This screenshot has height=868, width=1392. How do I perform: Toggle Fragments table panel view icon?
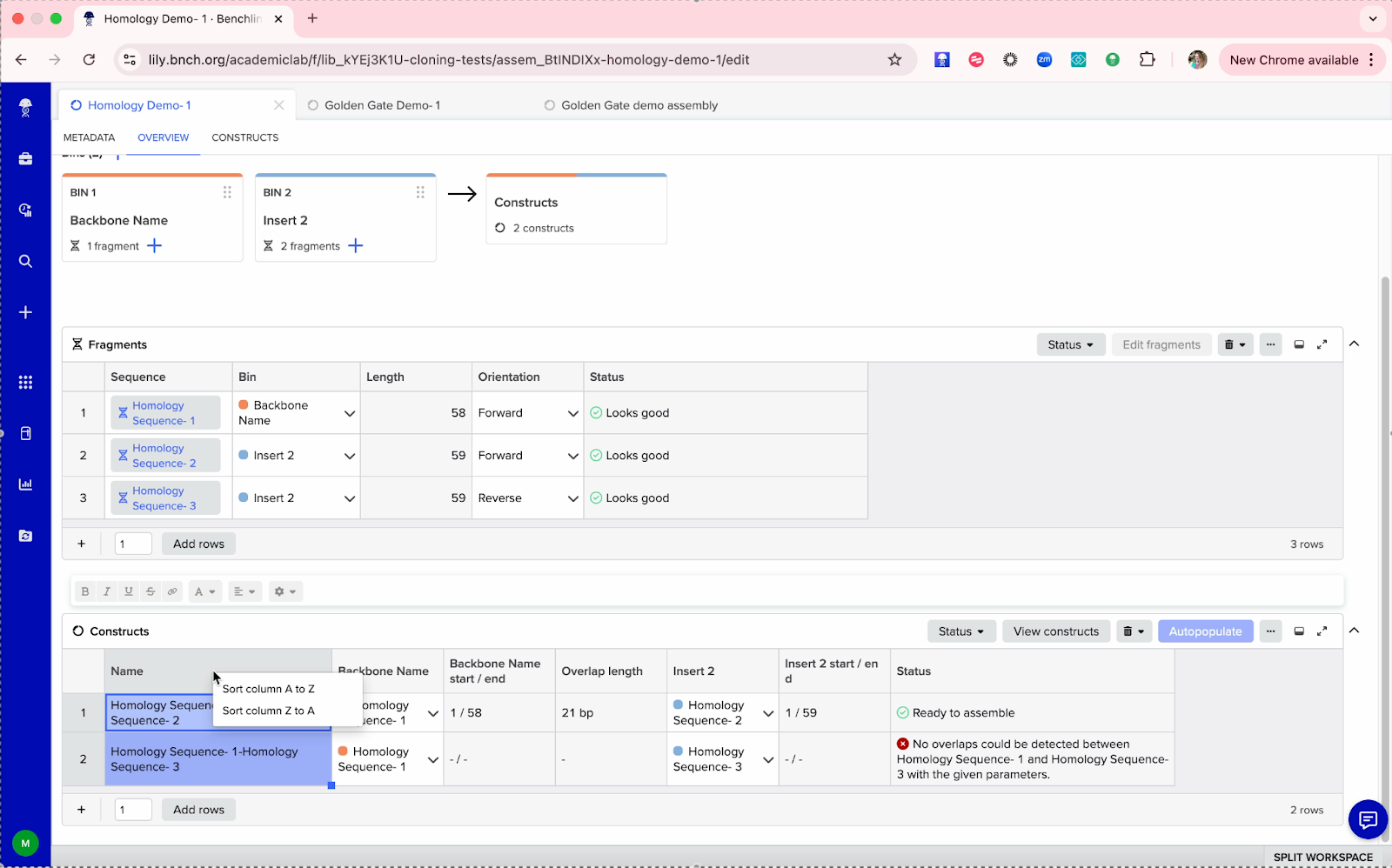point(1299,344)
